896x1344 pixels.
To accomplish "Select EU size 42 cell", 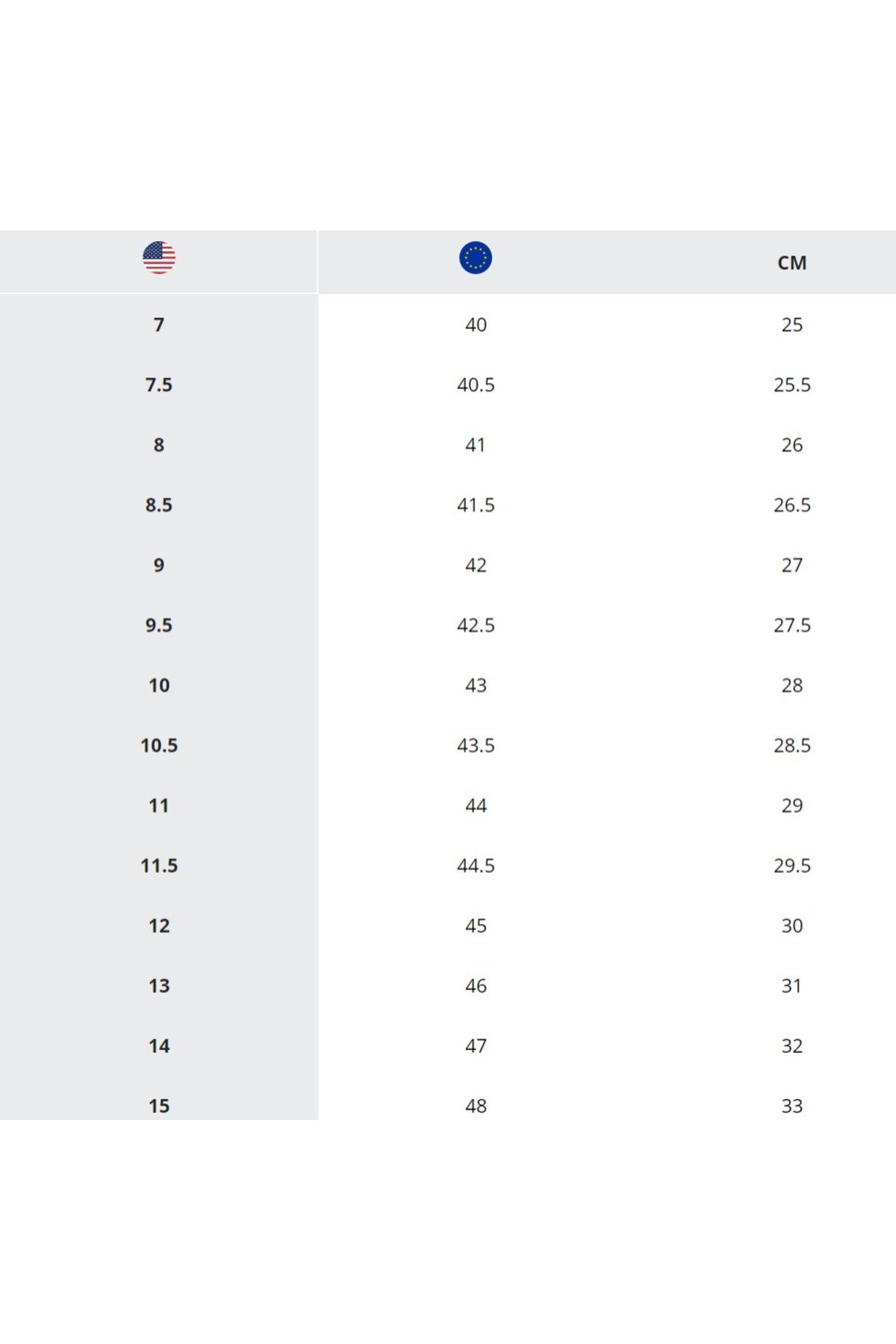I will click(x=476, y=565).
